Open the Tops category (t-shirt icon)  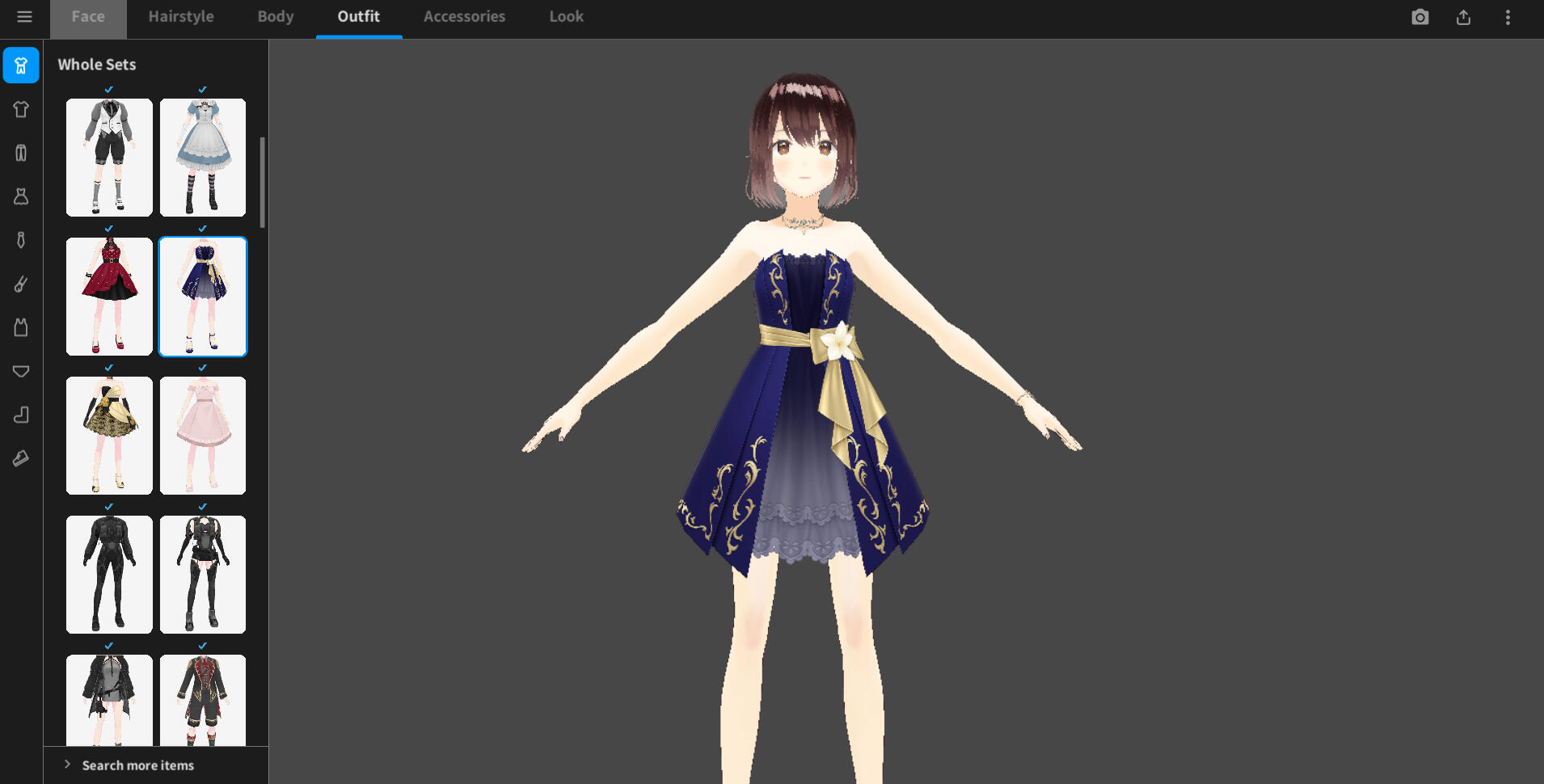(21, 109)
